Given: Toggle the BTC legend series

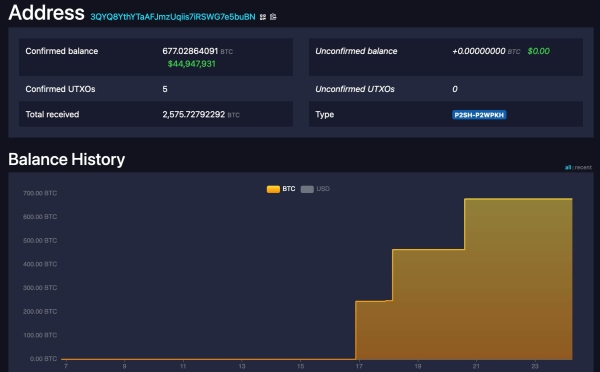Looking at the screenshot, I should coord(281,189).
